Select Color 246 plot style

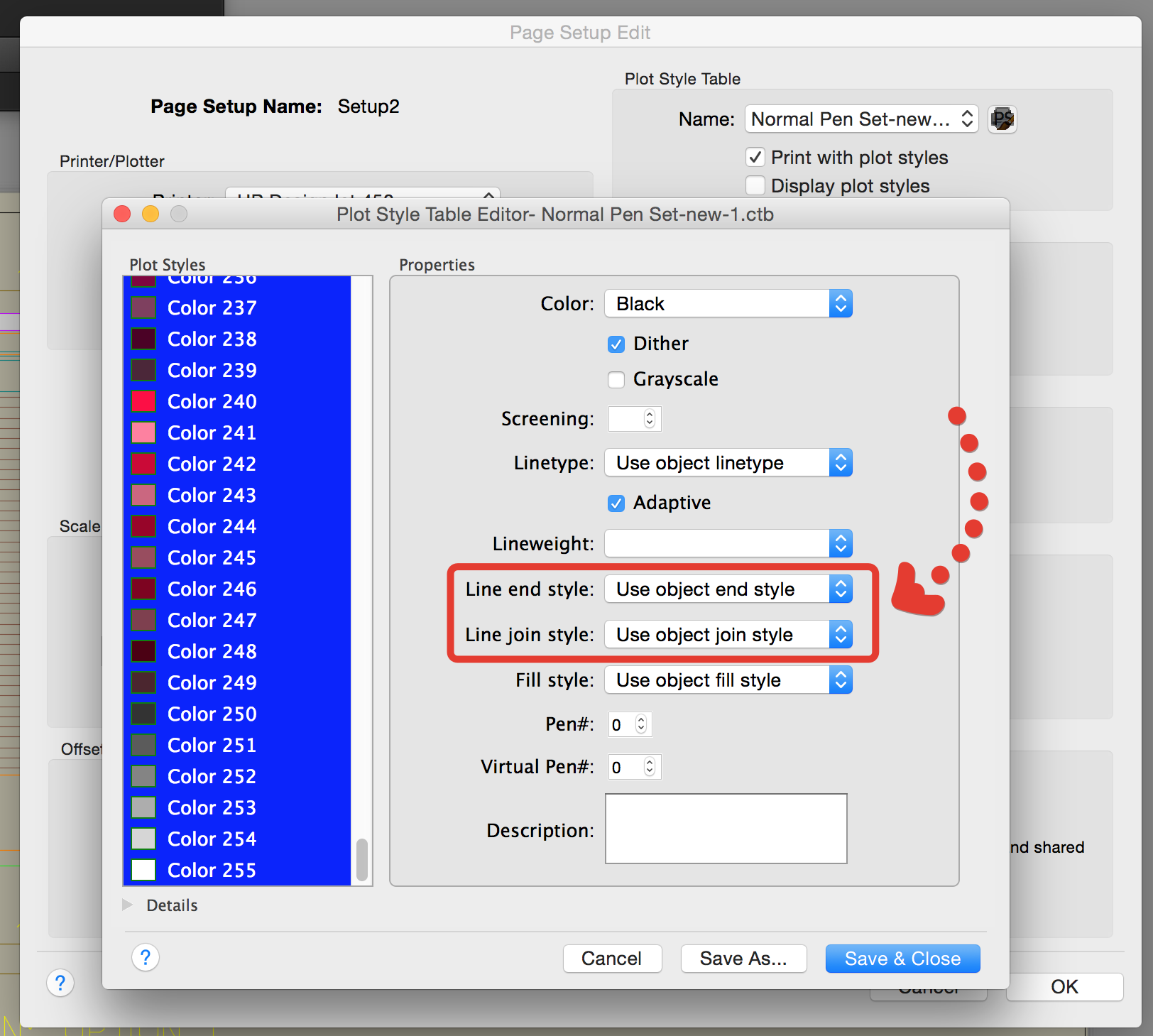tap(237, 589)
